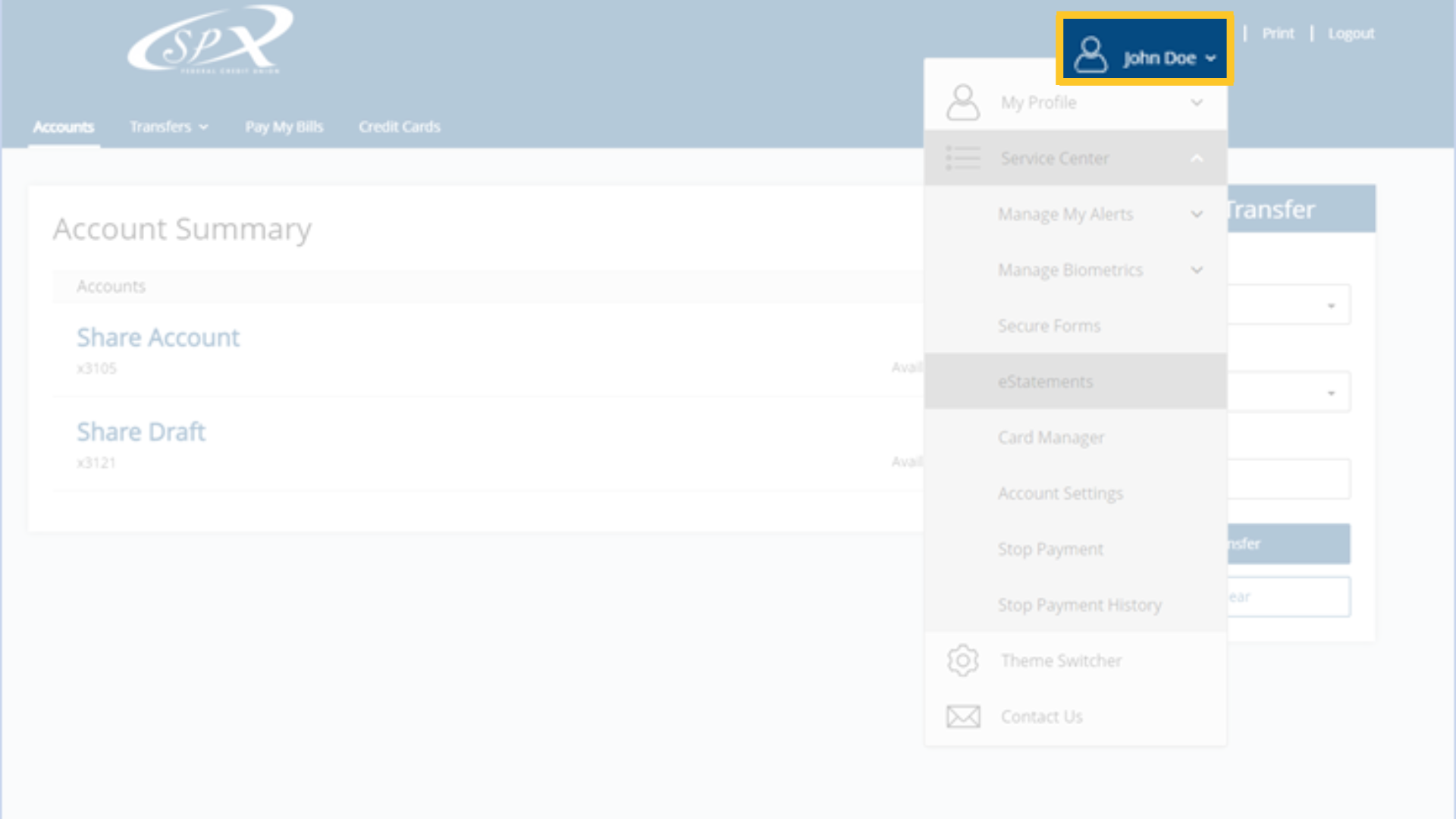Open the Share Account link
Image resolution: width=1456 pixels, height=819 pixels.
pyautogui.click(x=158, y=337)
